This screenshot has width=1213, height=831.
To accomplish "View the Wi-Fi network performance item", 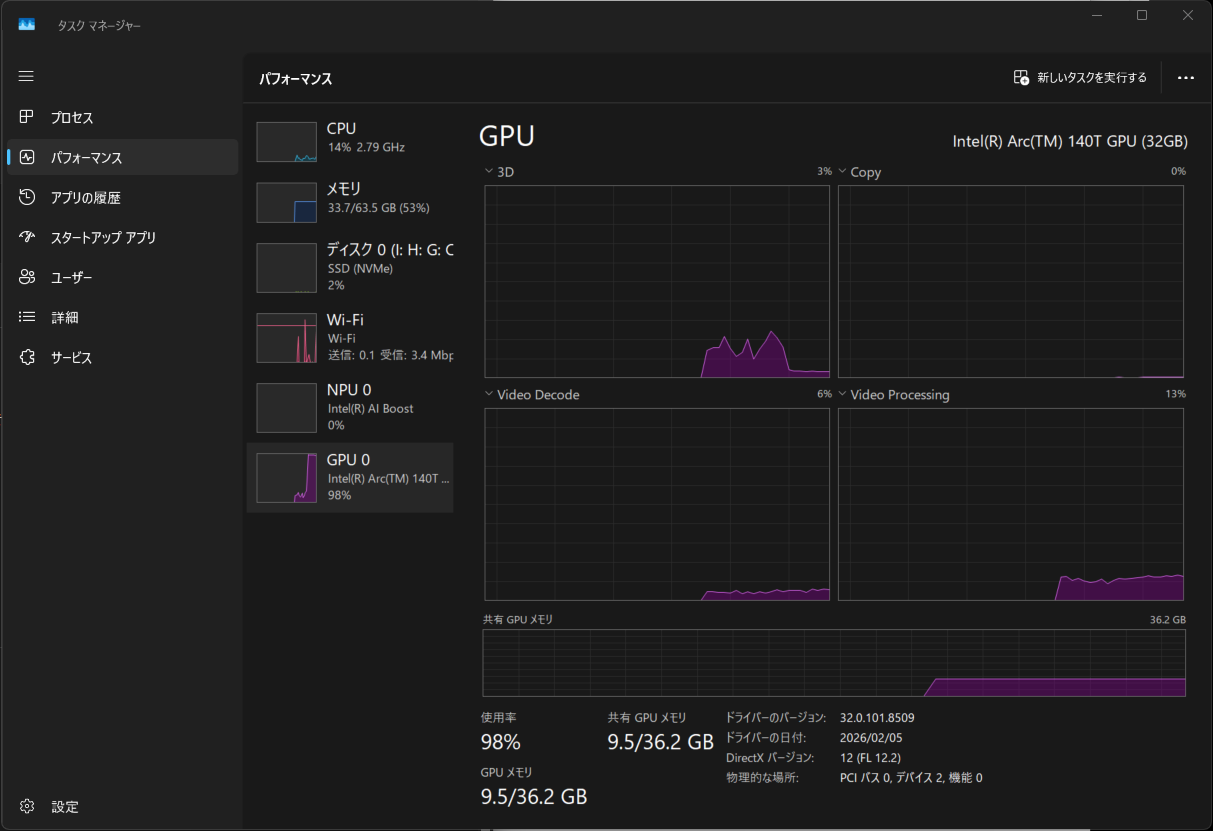I will 350,337.
